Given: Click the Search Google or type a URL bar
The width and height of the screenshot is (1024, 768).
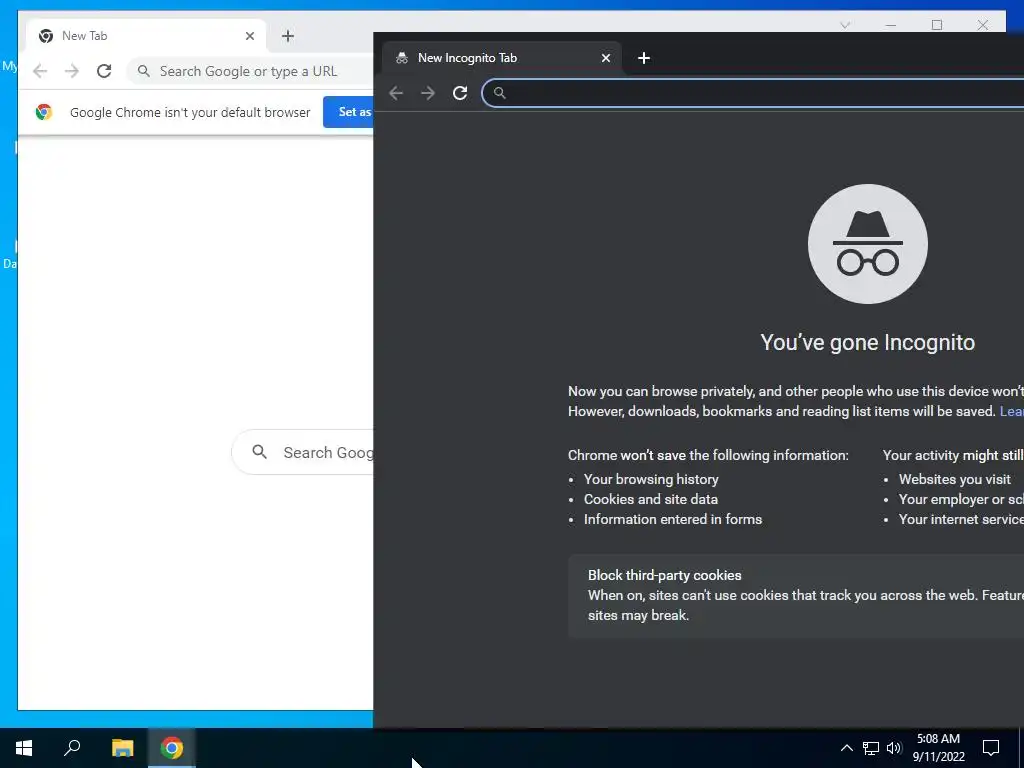Looking at the screenshot, I should [251, 71].
